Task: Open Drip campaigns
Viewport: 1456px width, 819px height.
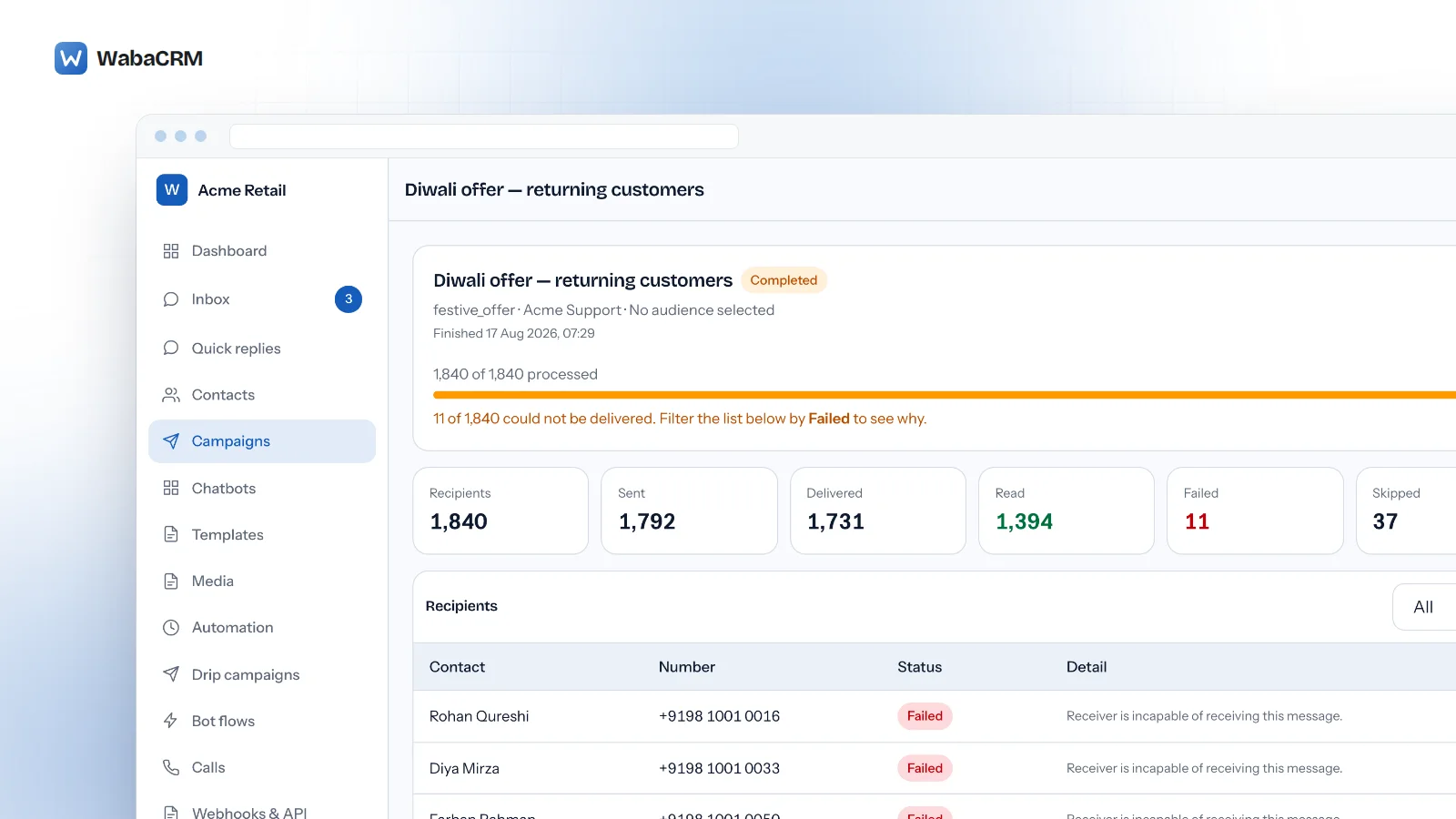Action: 262,674
